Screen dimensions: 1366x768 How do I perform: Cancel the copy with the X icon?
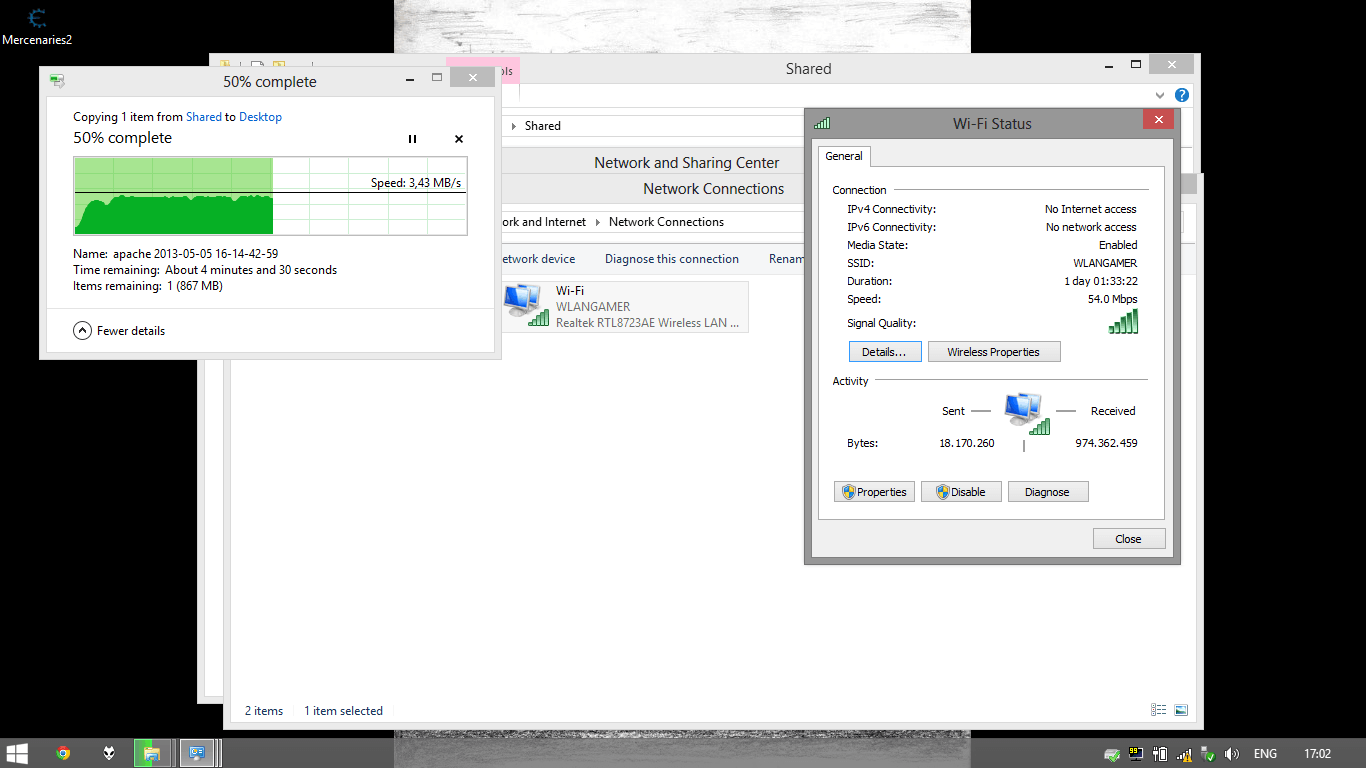point(459,139)
